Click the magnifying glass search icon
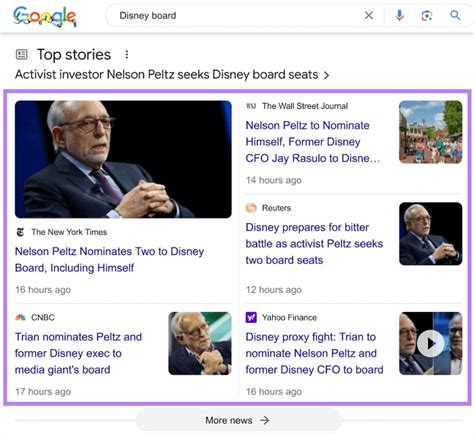474x433 pixels. [455, 15]
